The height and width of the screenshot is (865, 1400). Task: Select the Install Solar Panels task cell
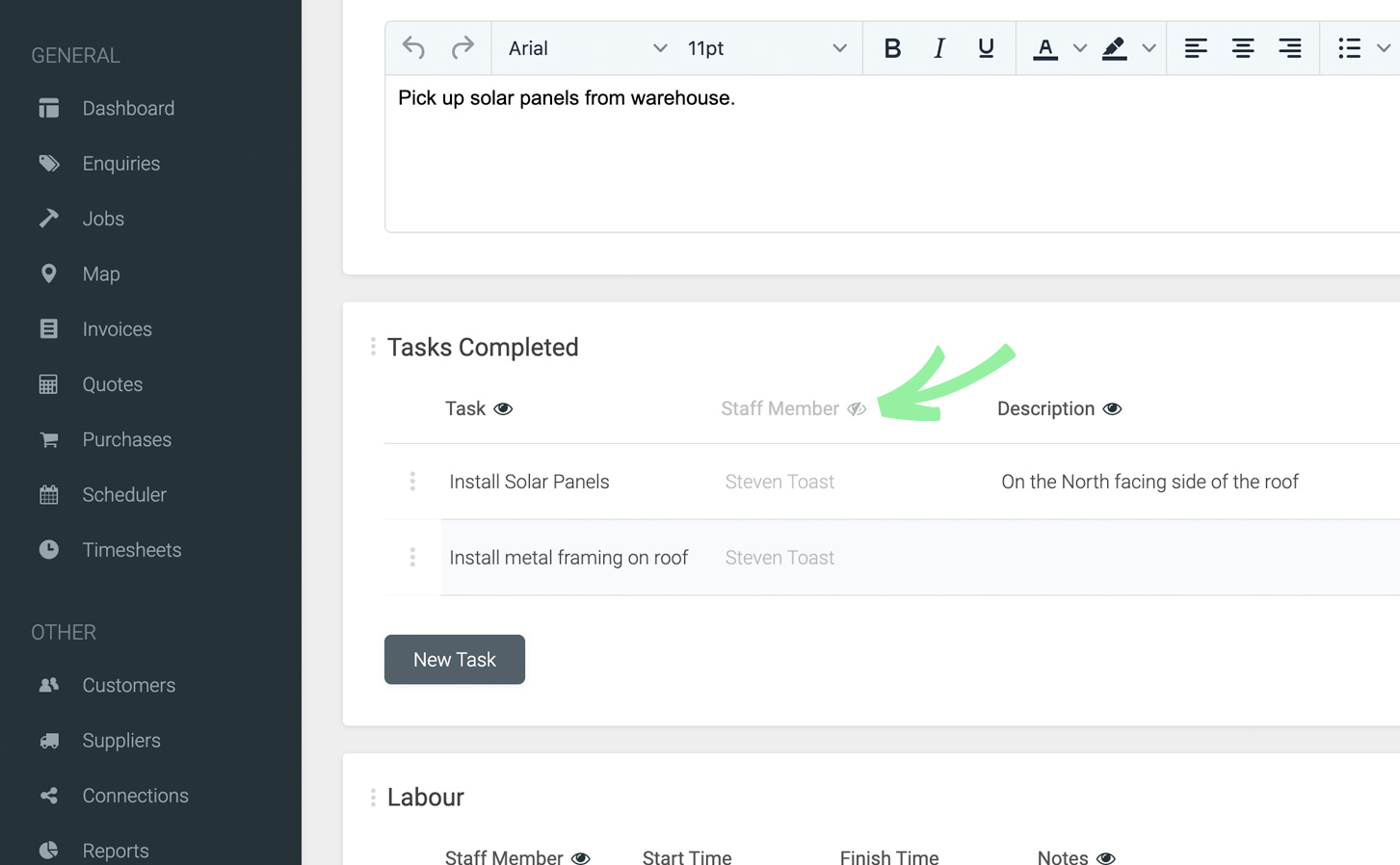click(529, 482)
